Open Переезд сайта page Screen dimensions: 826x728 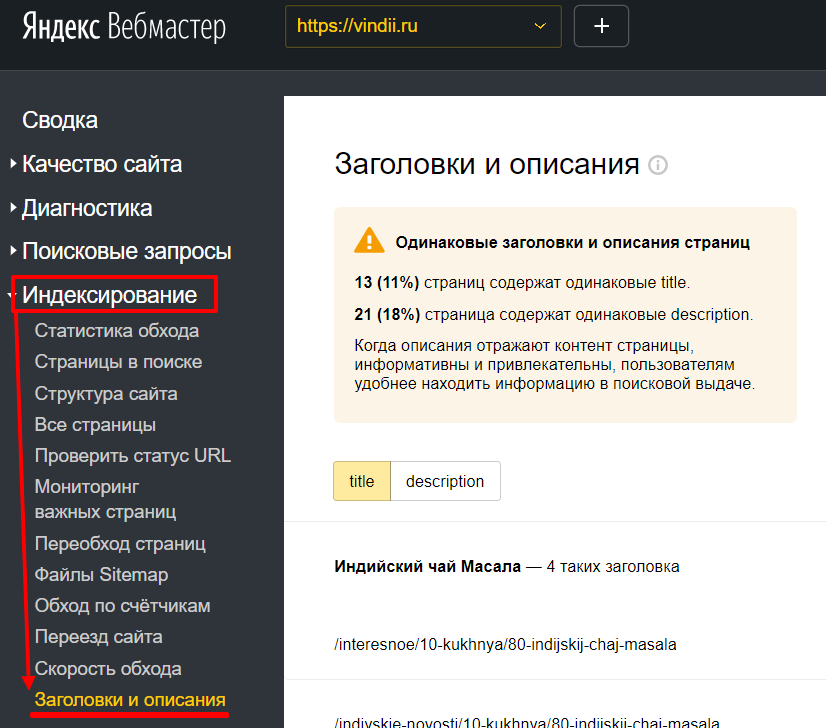tap(99, 637)
